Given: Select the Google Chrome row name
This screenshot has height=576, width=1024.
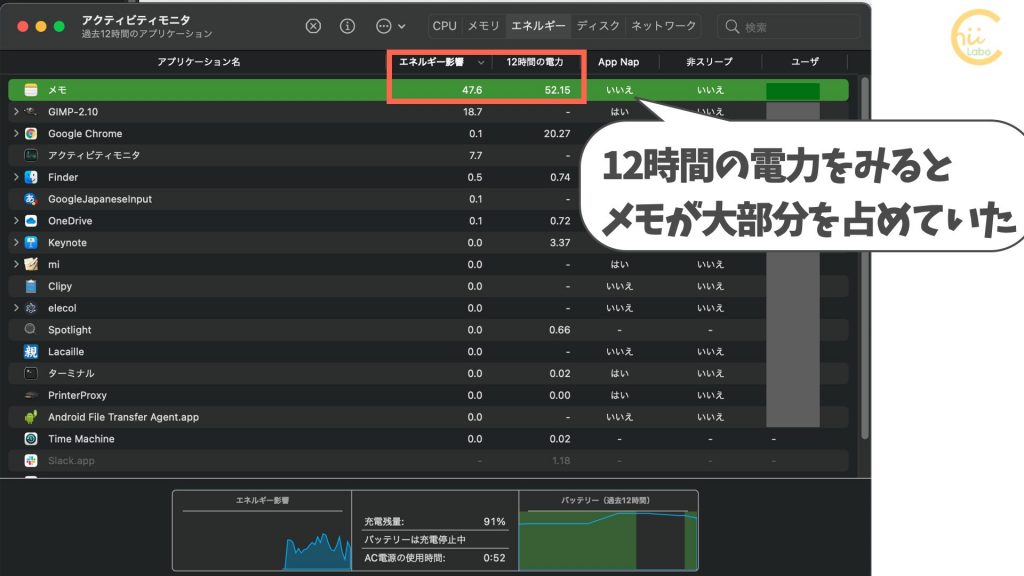Looking at the screenshot, I should click(85, 133).
